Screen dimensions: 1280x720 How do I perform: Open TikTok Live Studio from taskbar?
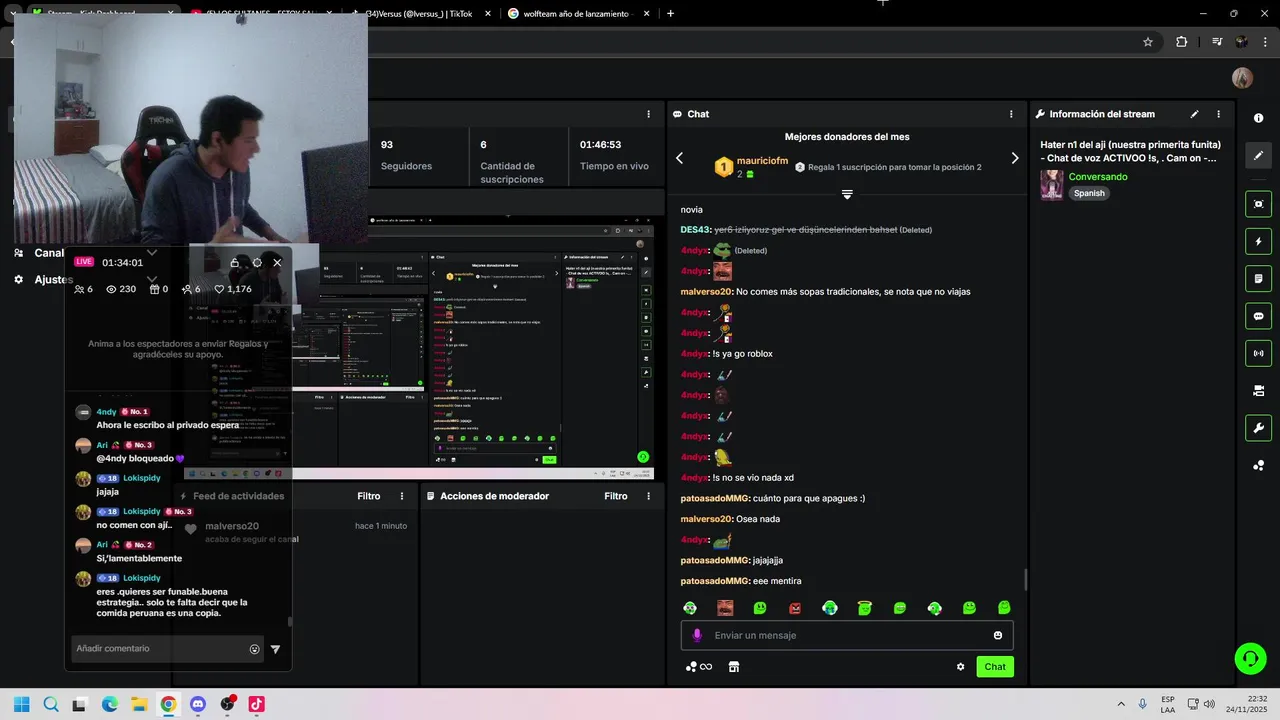point(256,704)
